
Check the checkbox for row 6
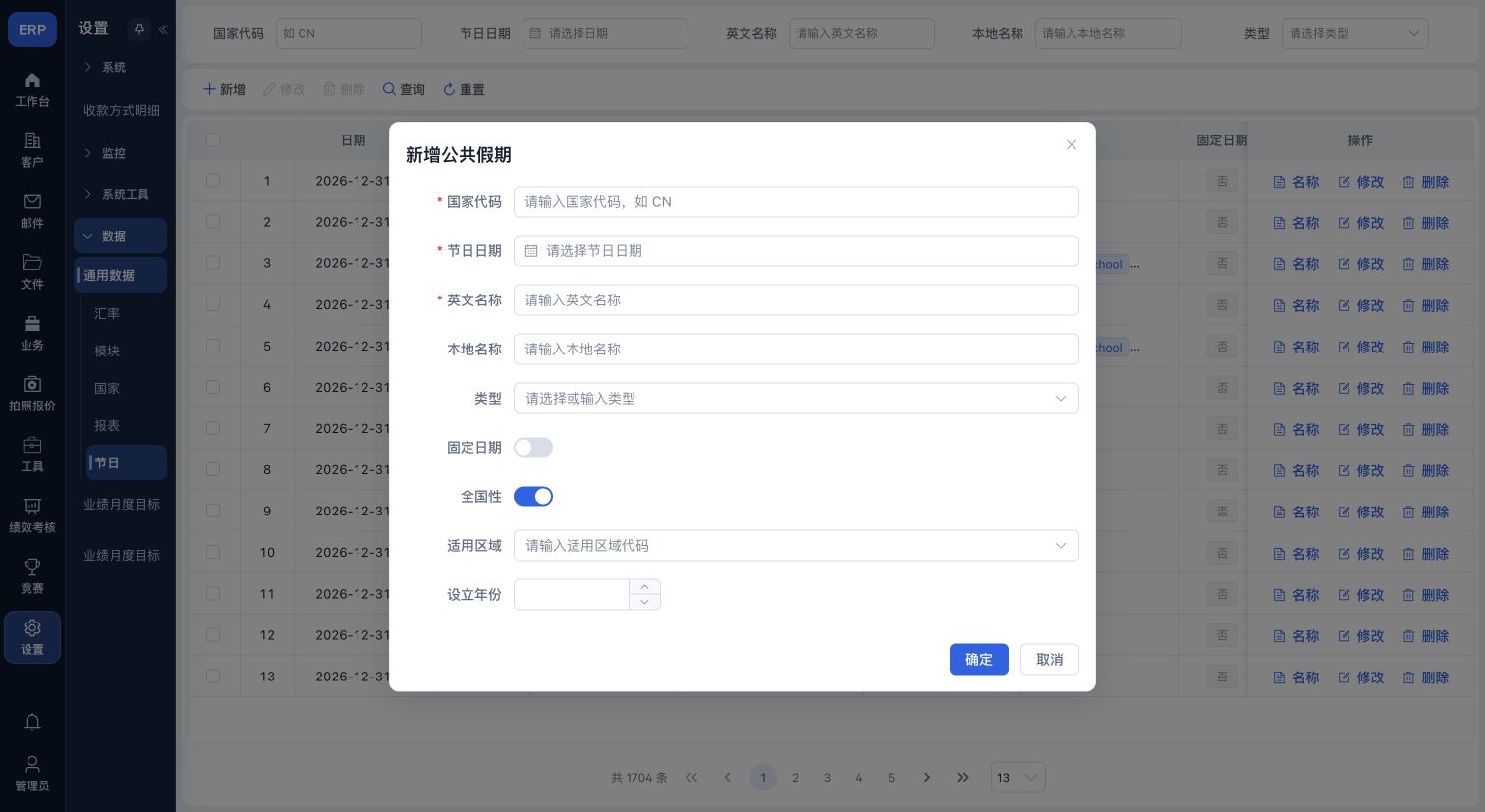[213, 387]
